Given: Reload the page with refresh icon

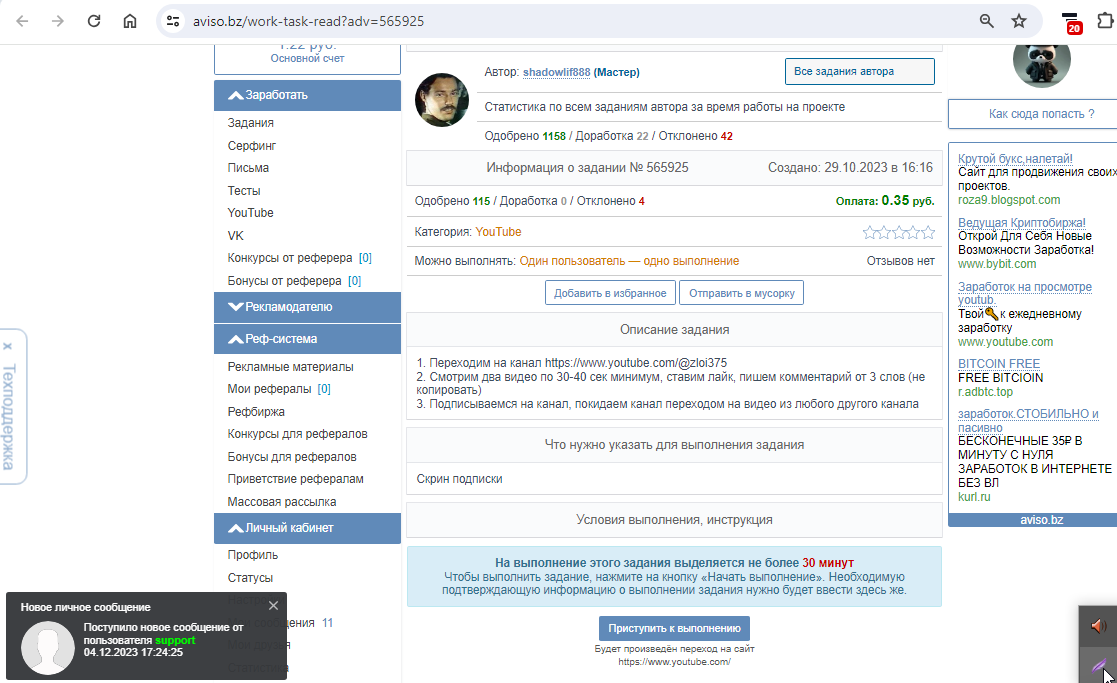Looking at the screenshot, I should (x=94, y=21).
